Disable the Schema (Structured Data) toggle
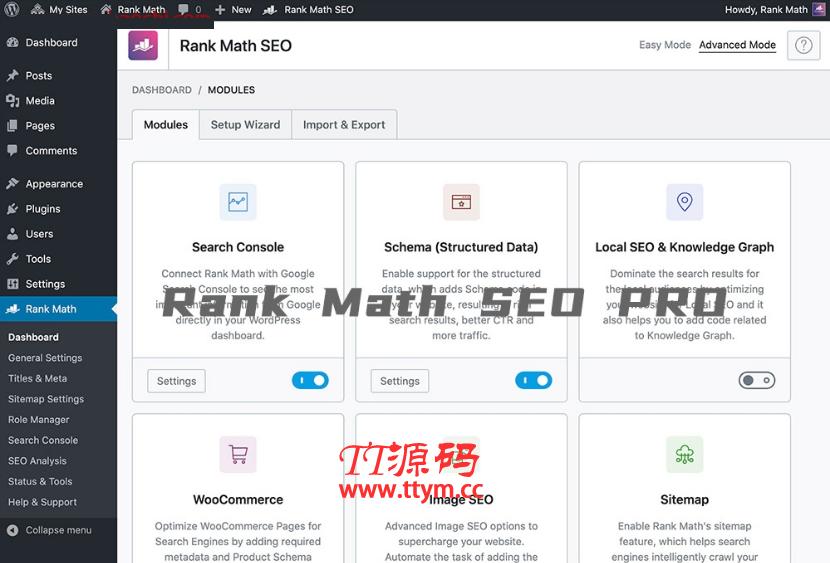The width and height of the screenshot is (830, 563). (x=534, y=380)
